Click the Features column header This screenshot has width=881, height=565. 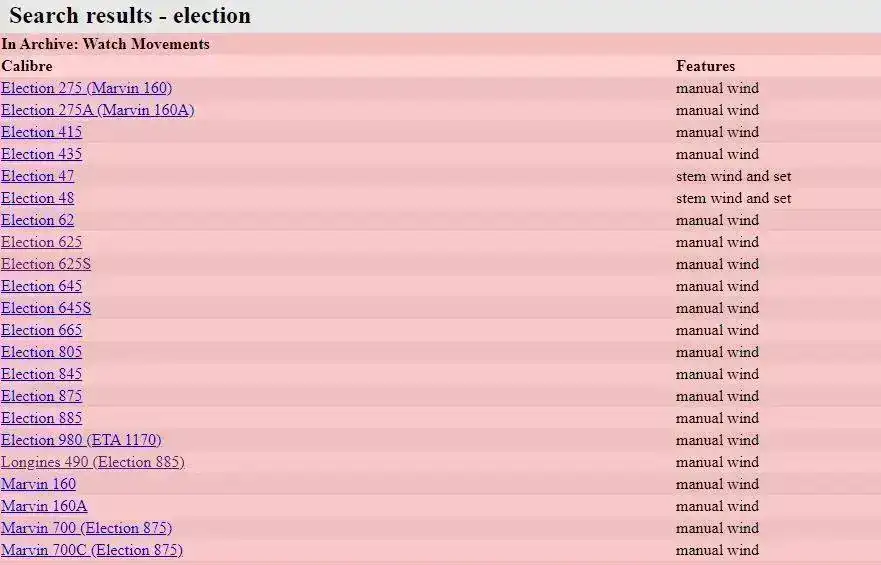coord(705,66)
